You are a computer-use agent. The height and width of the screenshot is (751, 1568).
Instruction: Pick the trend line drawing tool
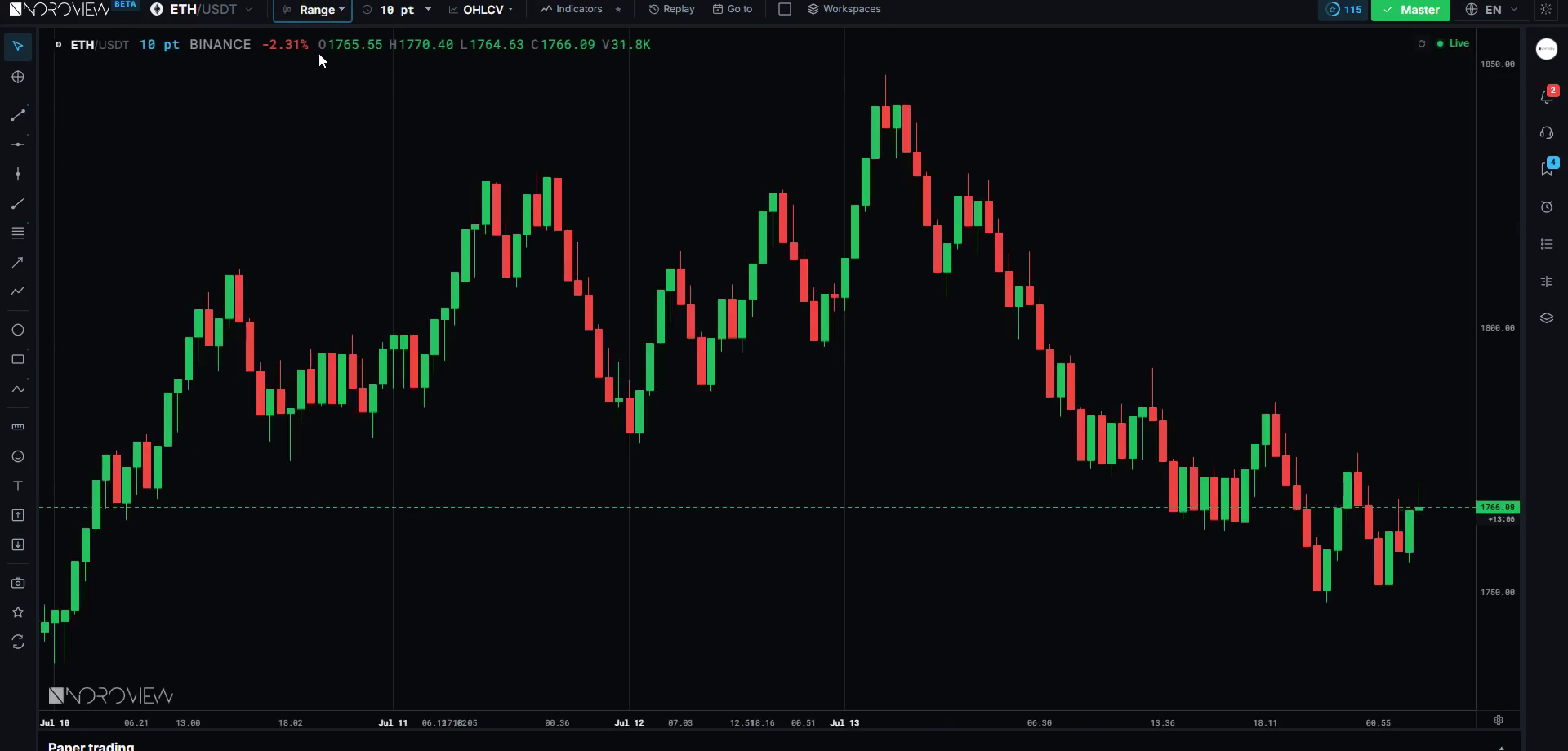(x=18, y=115)
